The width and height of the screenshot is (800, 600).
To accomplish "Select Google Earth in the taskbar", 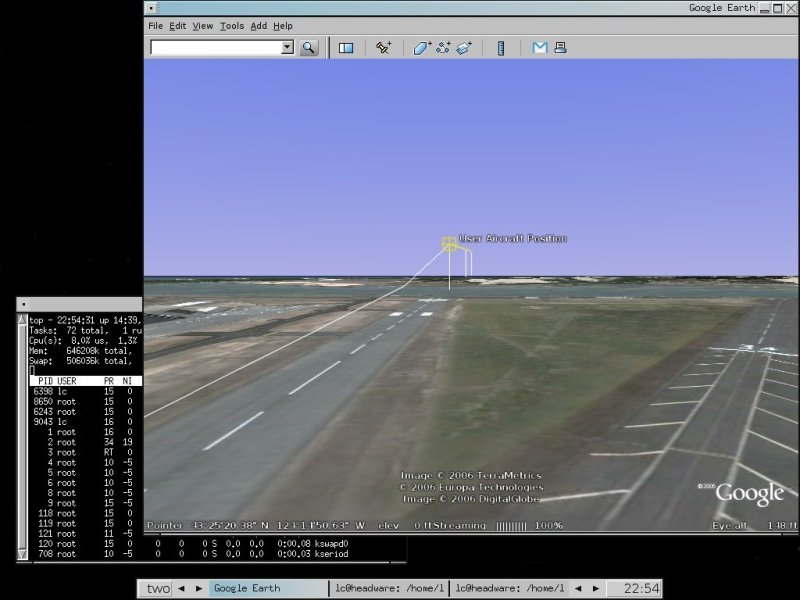I will point(268,588).
